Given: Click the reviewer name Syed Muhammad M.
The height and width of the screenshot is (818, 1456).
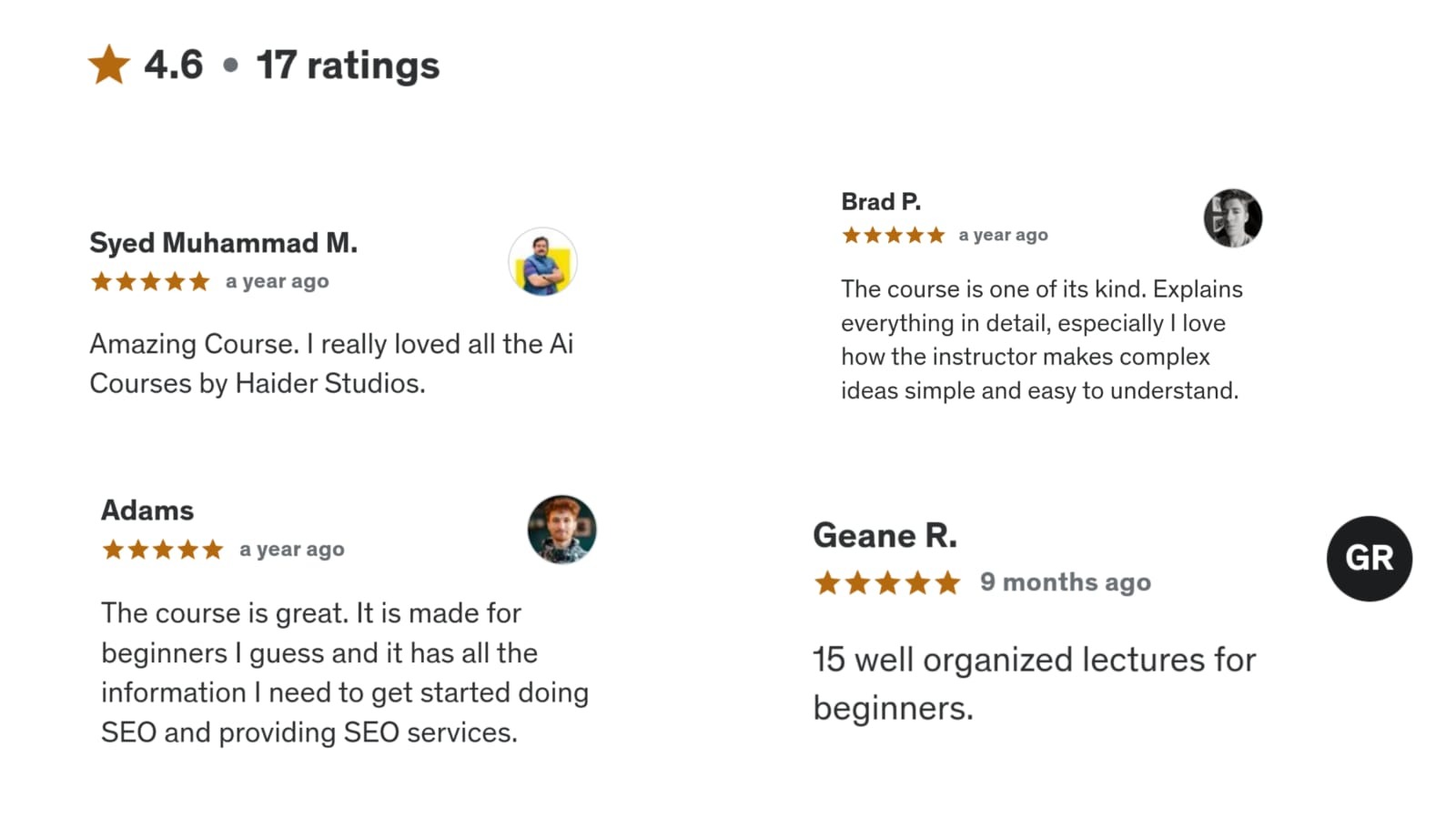Looking at the screenshot, I should pyautogui.click(x=223, y=243).
